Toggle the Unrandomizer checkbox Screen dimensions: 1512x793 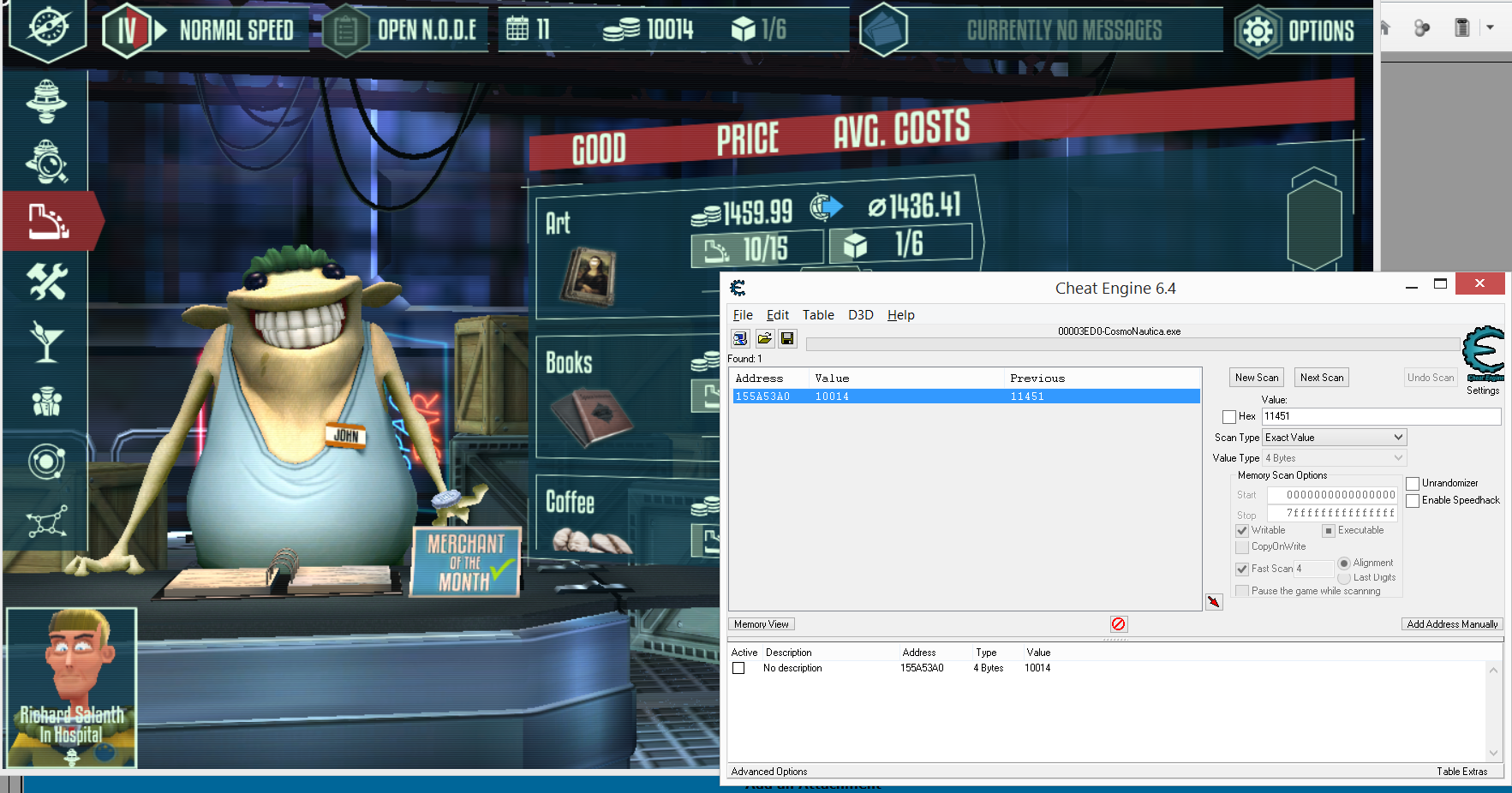coord(1413,484)
